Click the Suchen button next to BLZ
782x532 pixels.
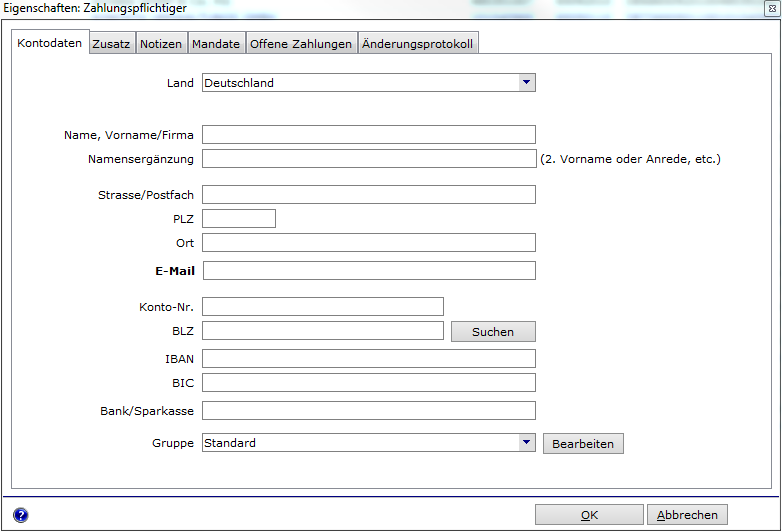point(493,332)
